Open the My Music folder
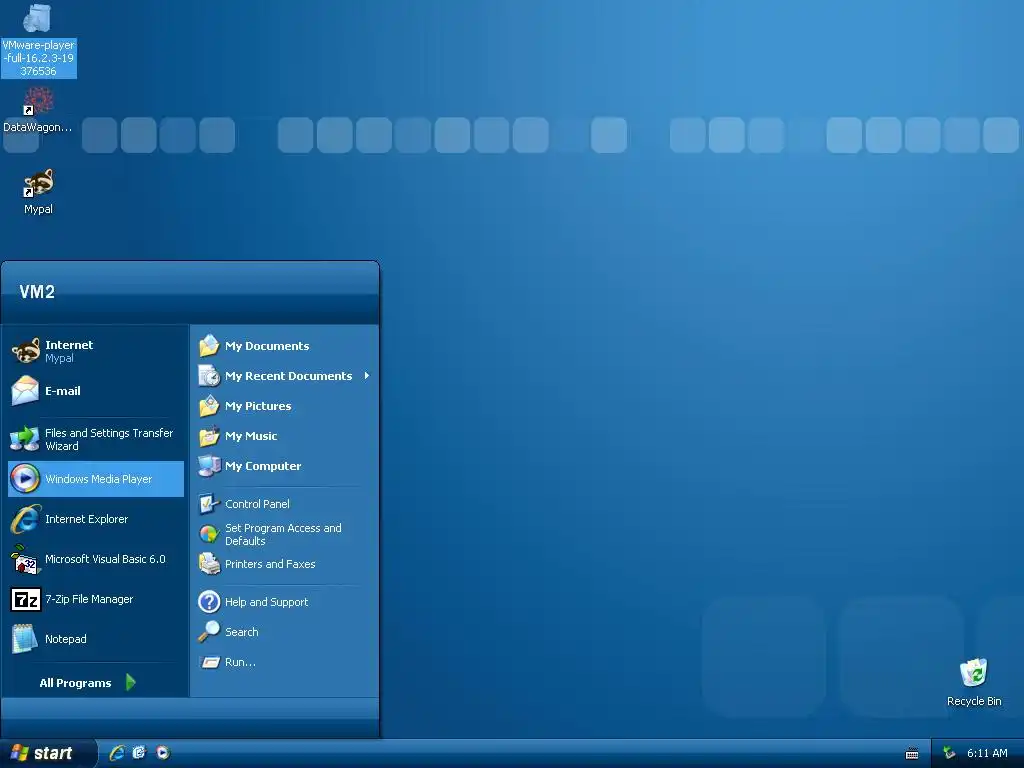1024x768 pixels. tap(284, 436)
